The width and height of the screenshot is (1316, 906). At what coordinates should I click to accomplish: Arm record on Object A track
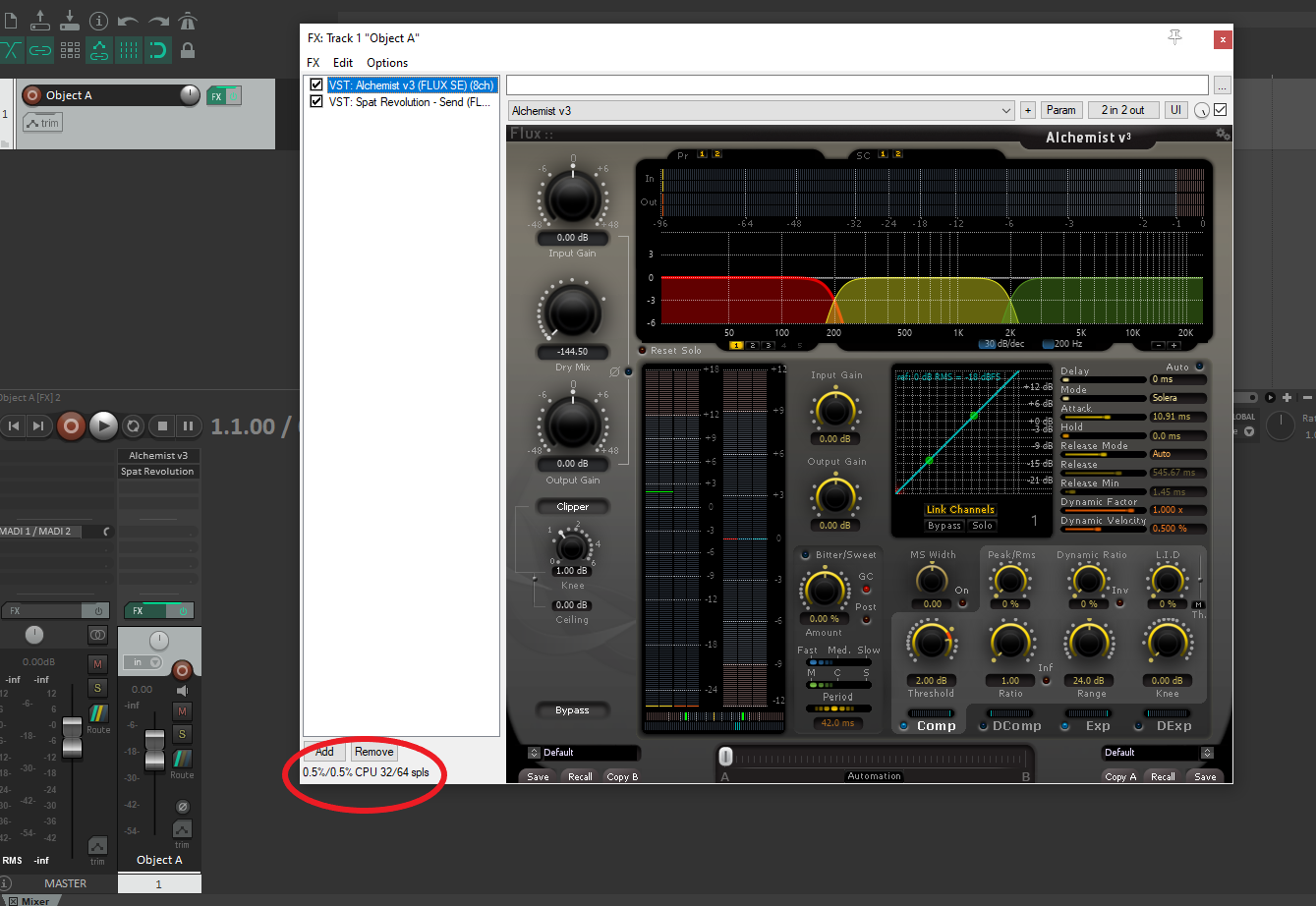pyautogui.click(x=31, y=95)
